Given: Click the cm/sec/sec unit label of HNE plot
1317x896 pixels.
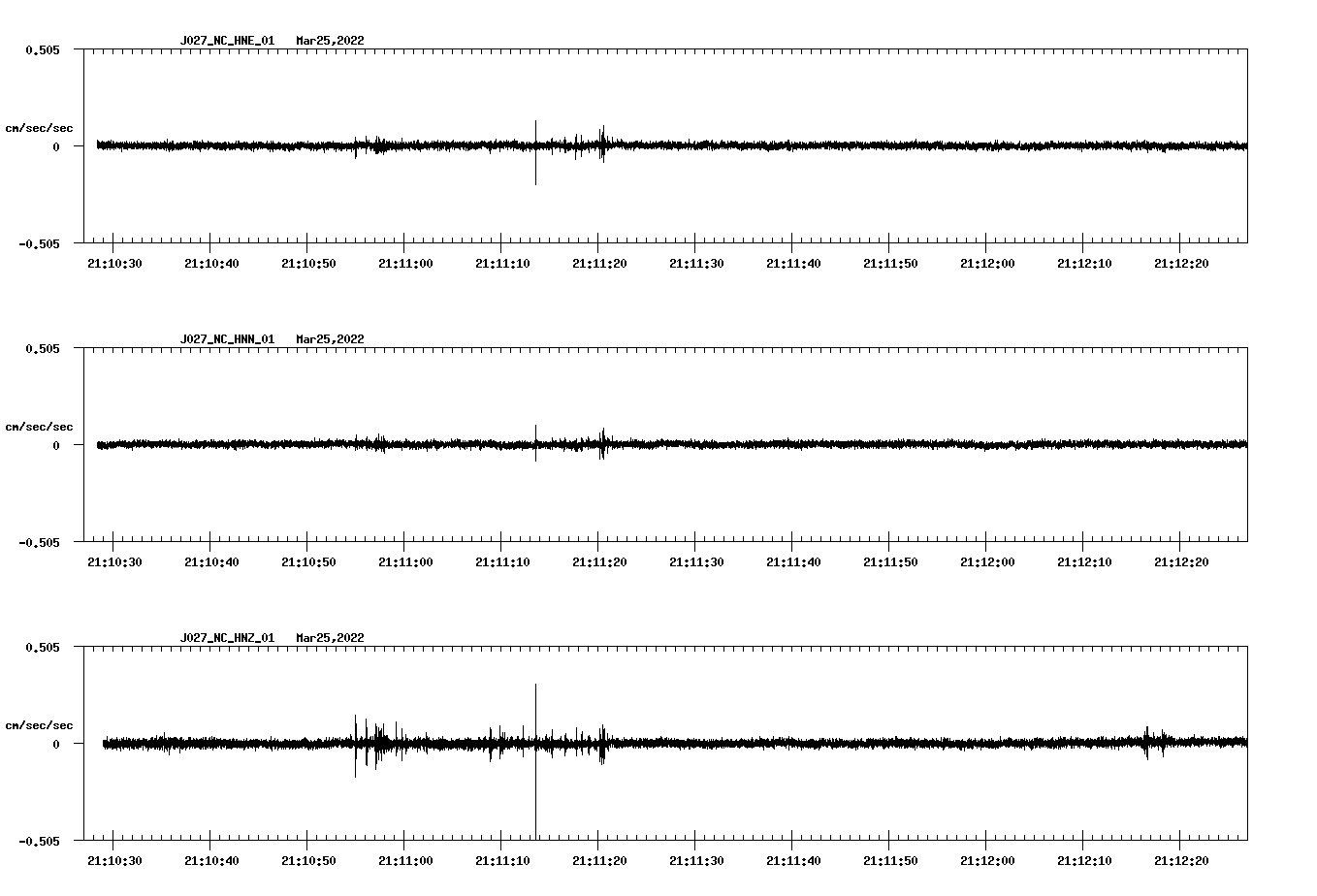Looking at the screenshot, I should pyautogui.click(x=40, y=128).
